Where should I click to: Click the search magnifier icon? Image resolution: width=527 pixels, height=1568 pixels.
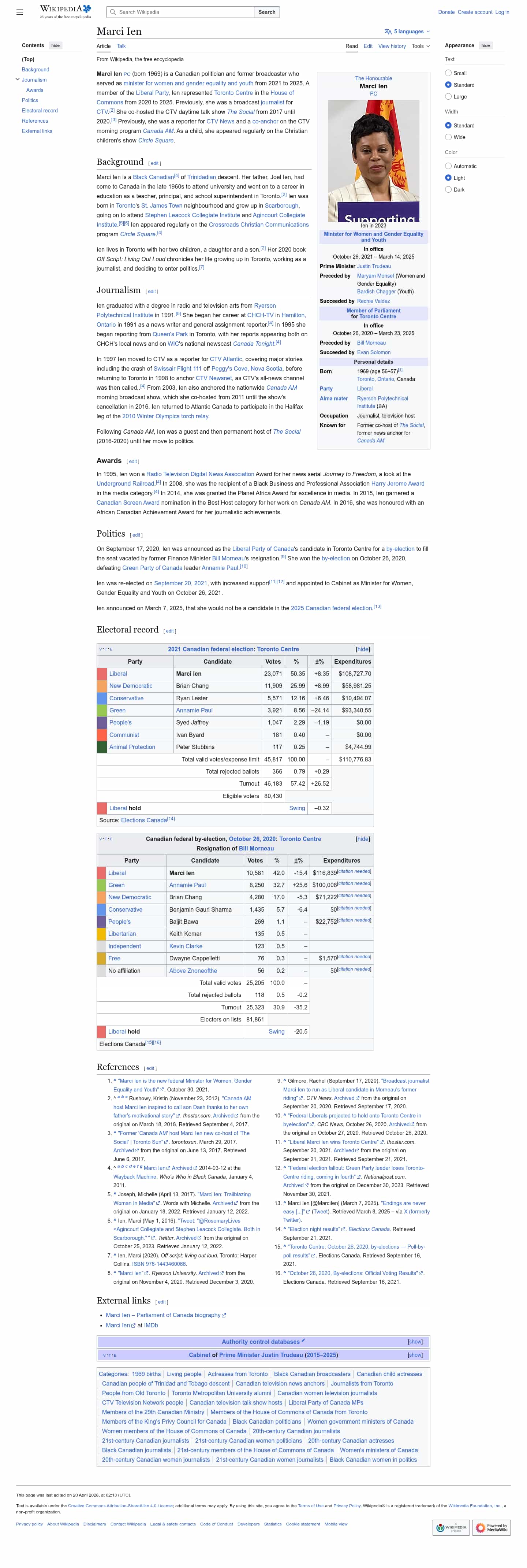(x=113, y=12)
